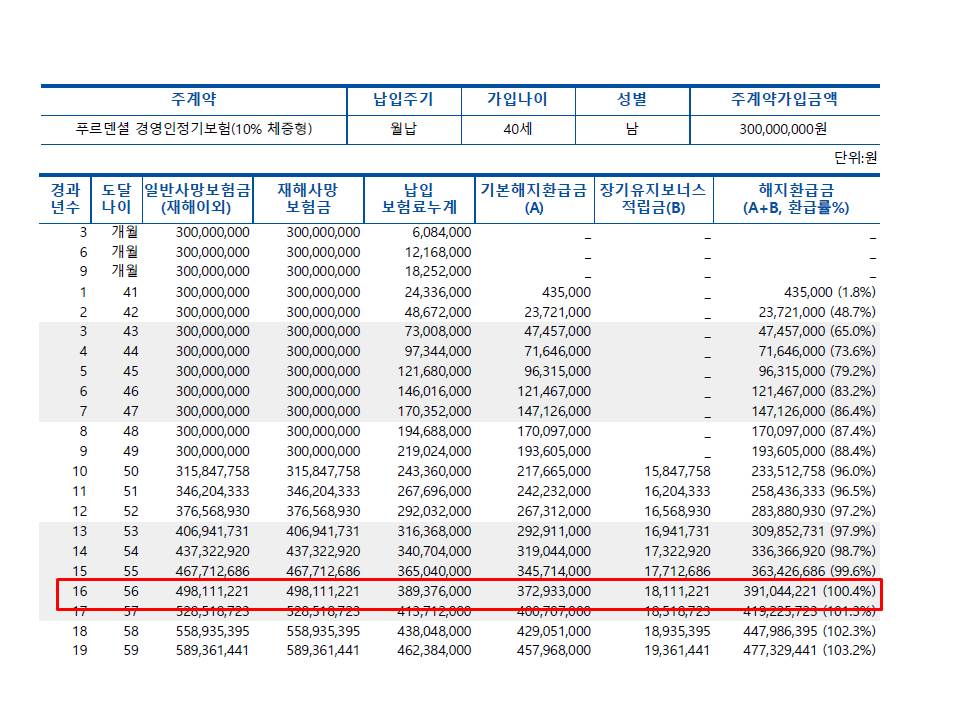Viewport: 960px width, 720px height.
Task: Click surrender value 121,467,000 (83.2%)
Action: tap(814, 391)
